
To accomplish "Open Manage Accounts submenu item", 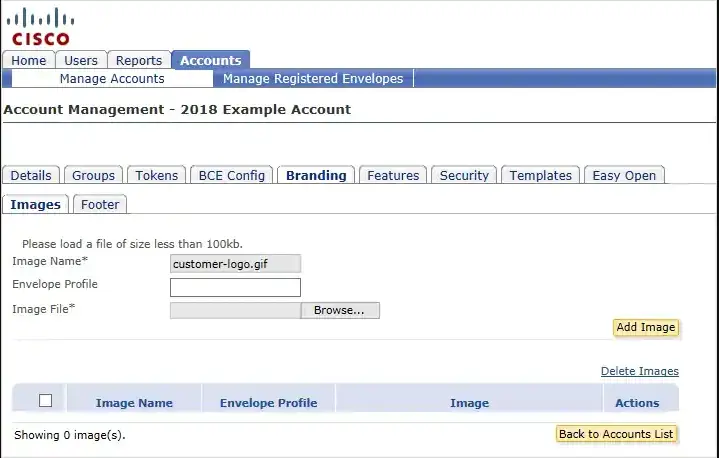I will click(x=112, y=78).
